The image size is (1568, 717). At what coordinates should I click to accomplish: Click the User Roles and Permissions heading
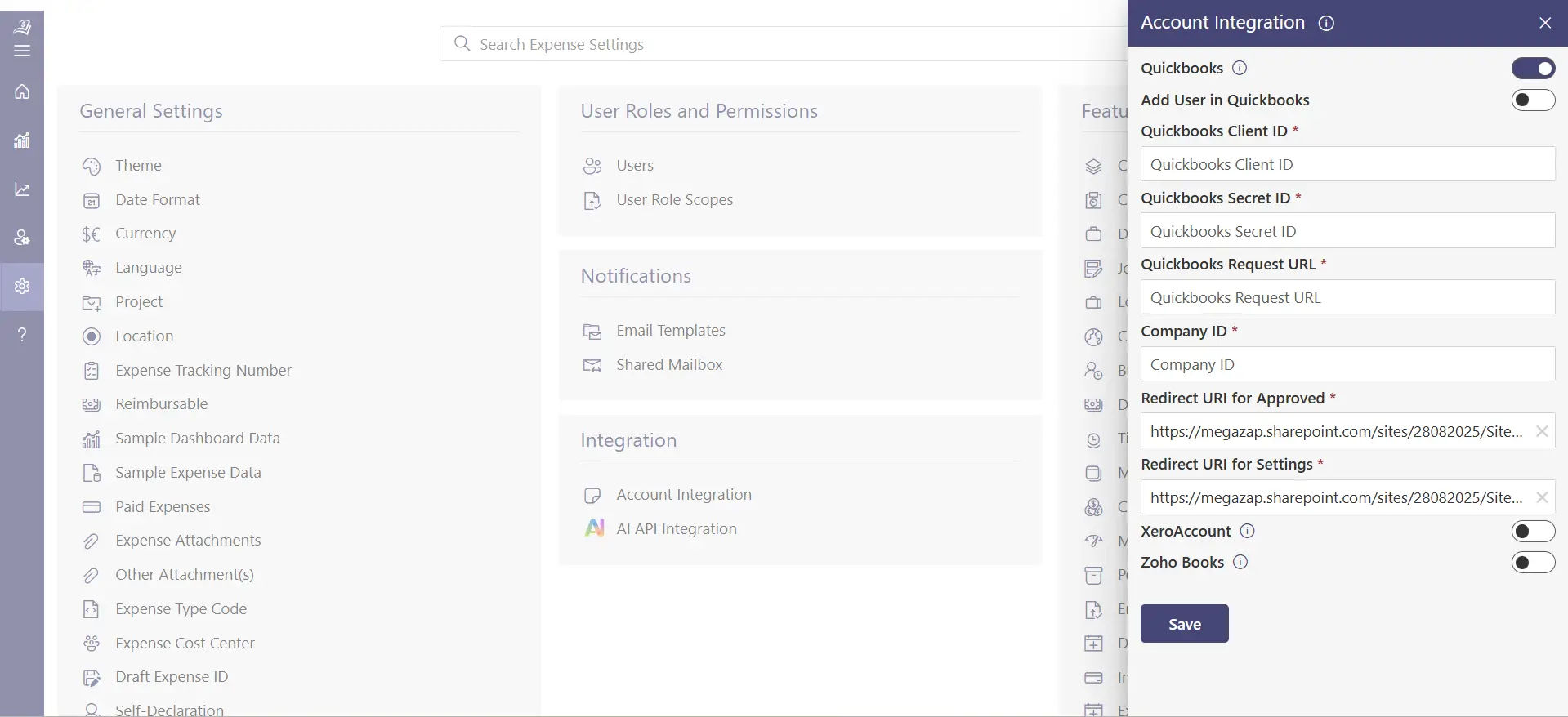pos(699,111)
